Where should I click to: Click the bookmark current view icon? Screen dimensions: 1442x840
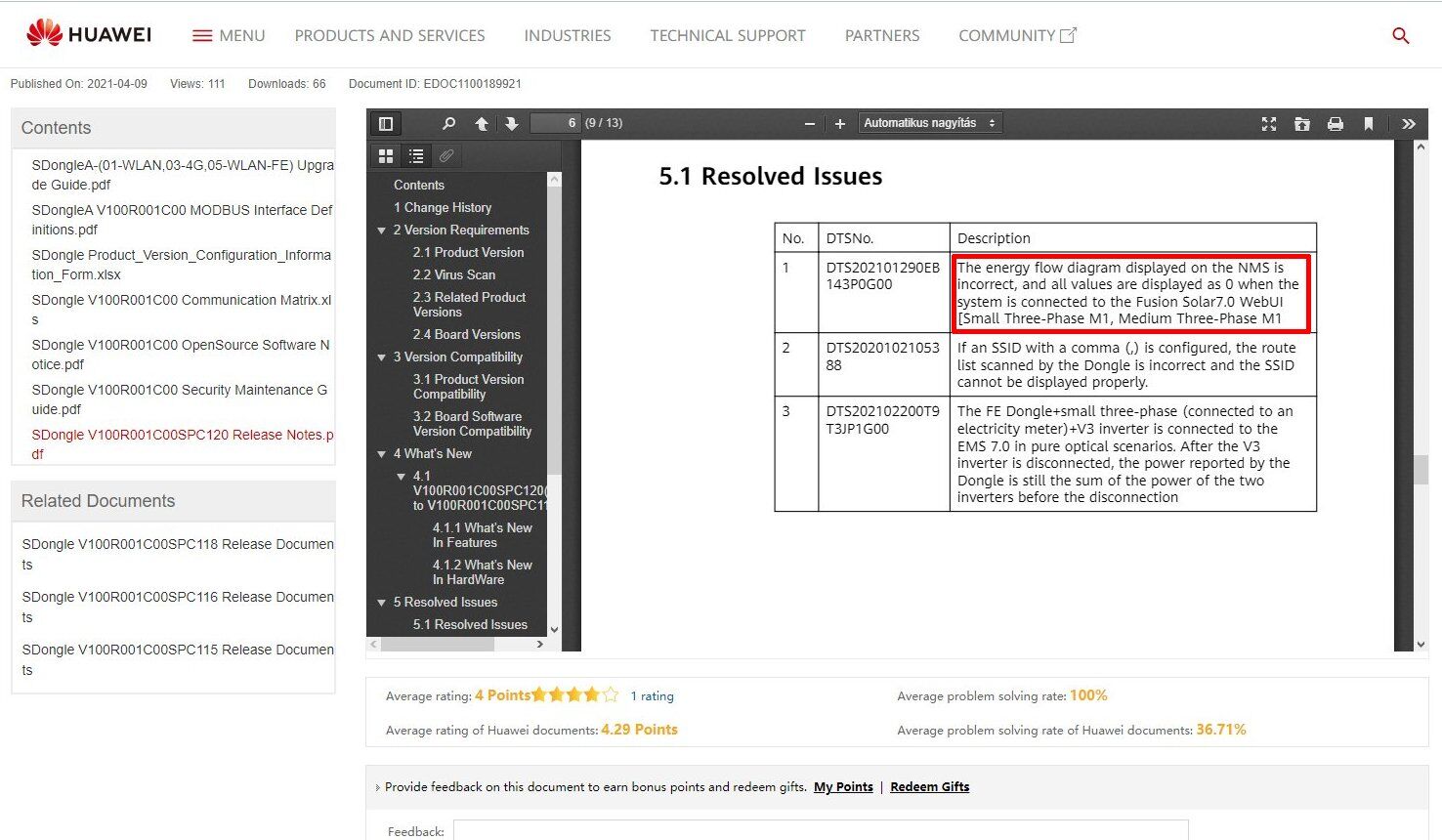point(1369,123)
